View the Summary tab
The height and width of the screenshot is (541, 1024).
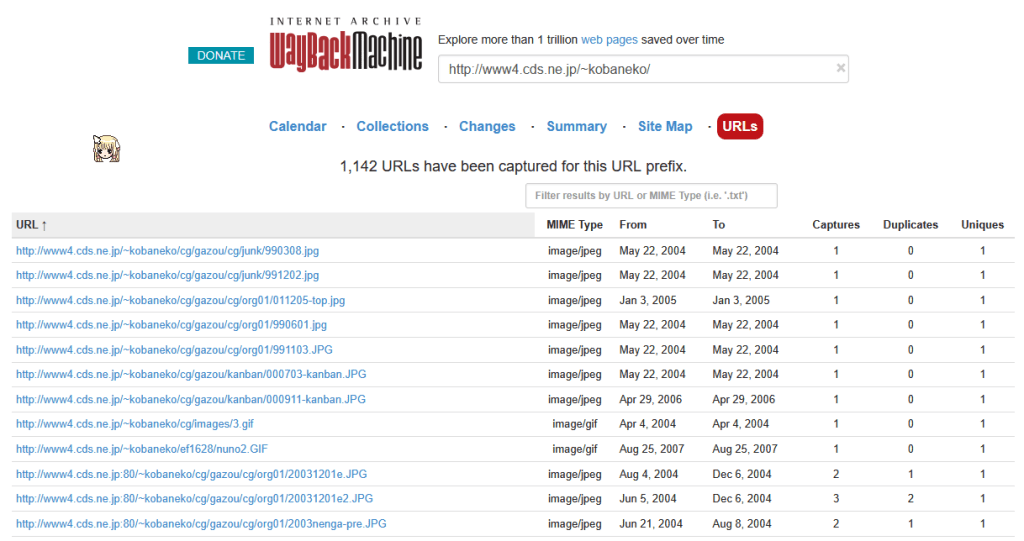click(576, 127)
